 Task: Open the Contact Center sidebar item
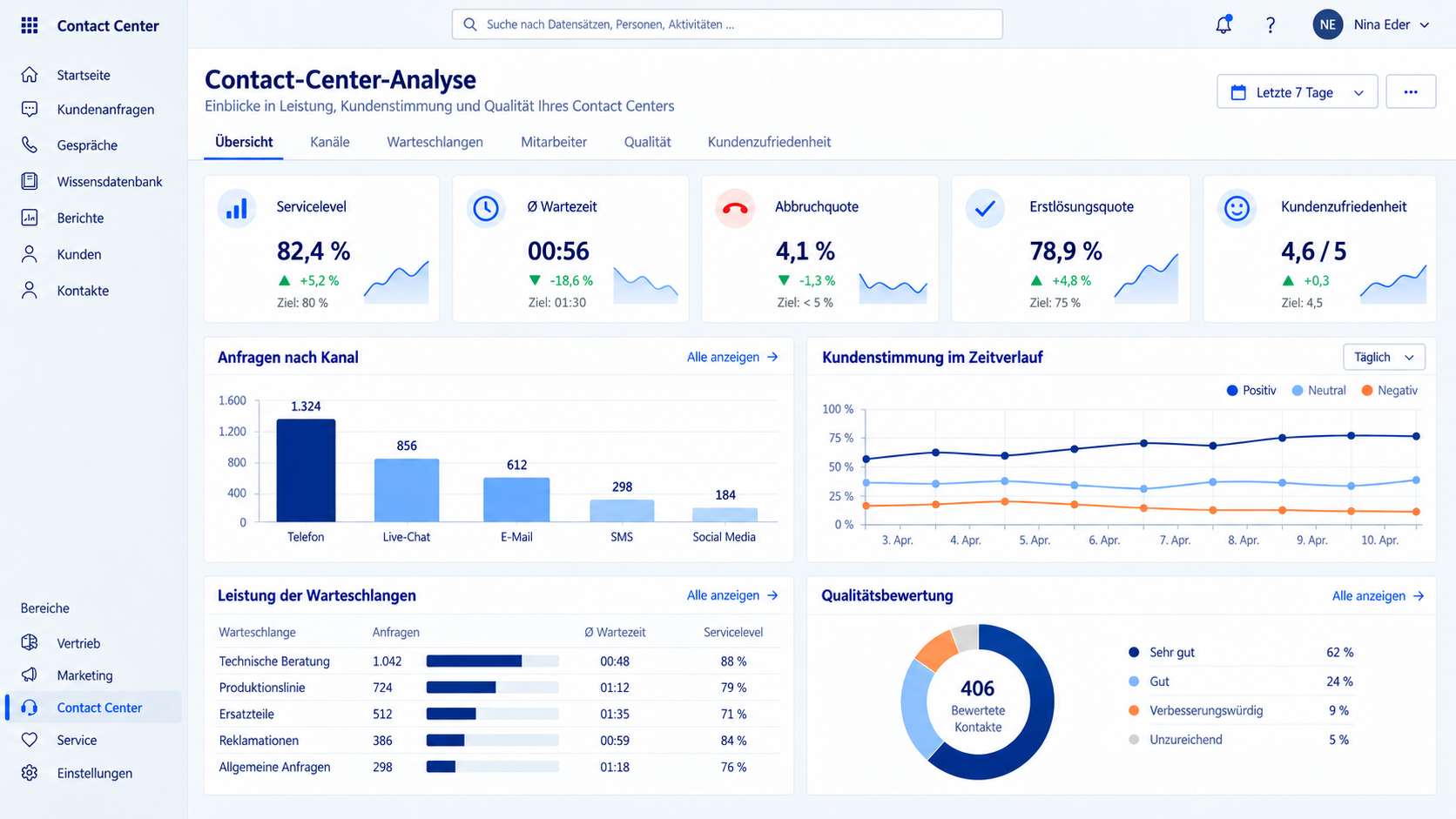[x=94, y=708]
